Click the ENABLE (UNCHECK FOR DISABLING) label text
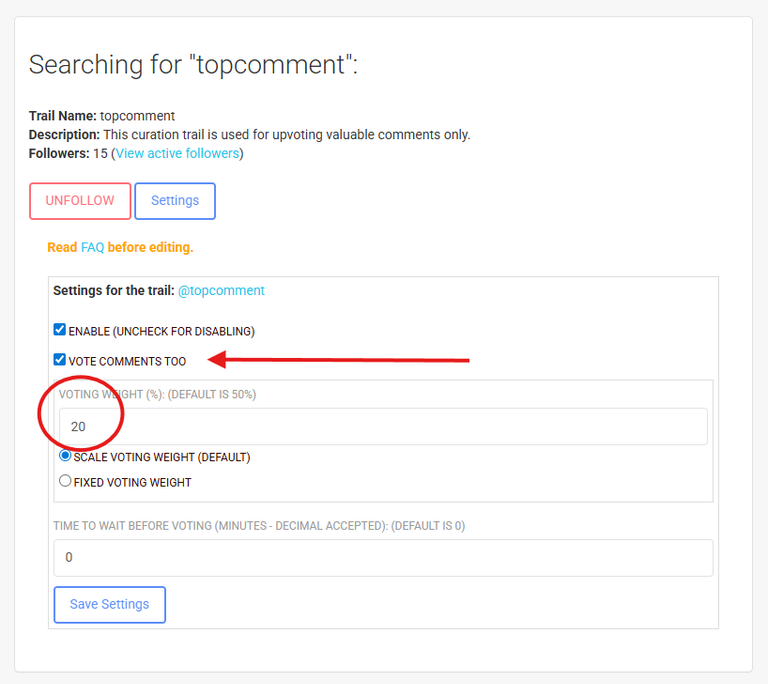 (x=162, y=332)
